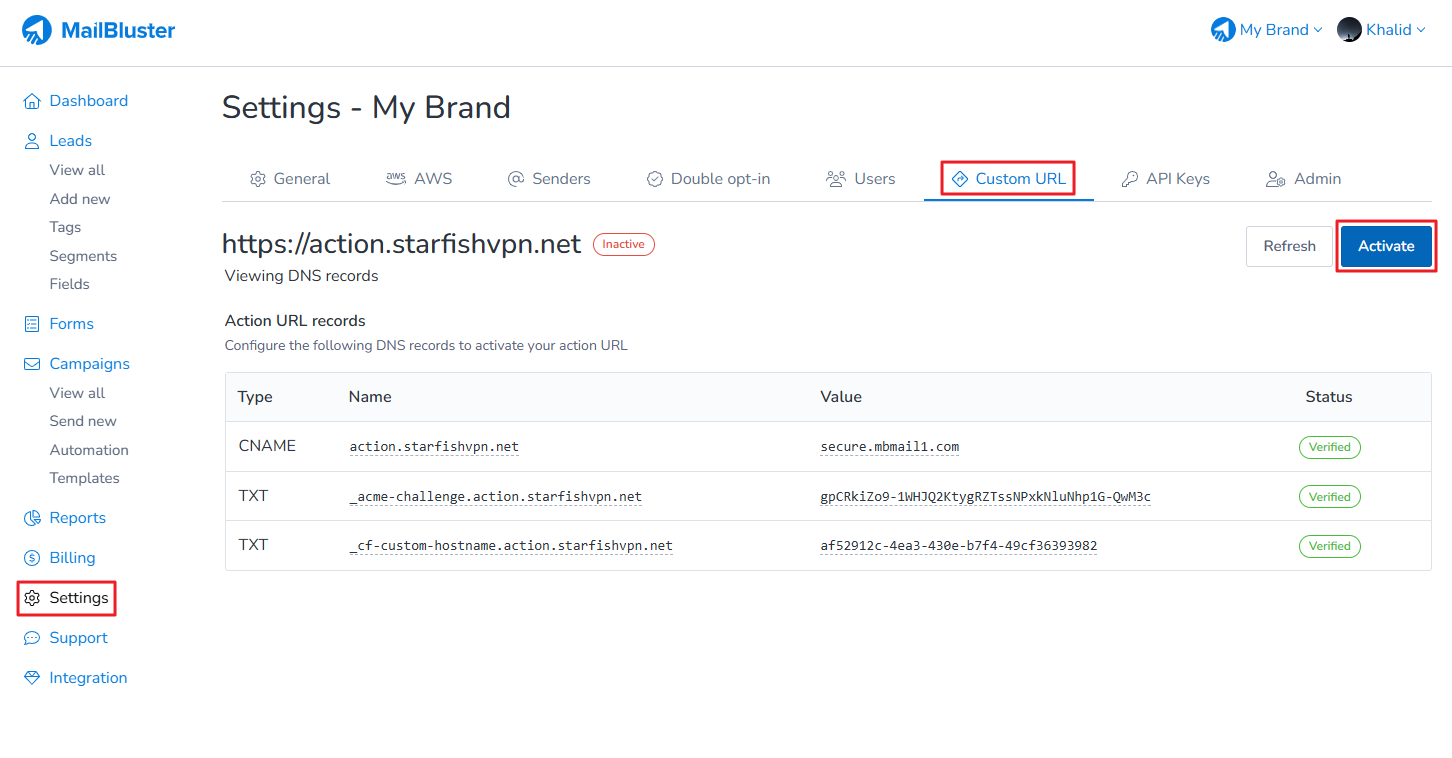1452x758 pixels.
Task: Click the Campaigns envelope icon
Action: (32, 364)
